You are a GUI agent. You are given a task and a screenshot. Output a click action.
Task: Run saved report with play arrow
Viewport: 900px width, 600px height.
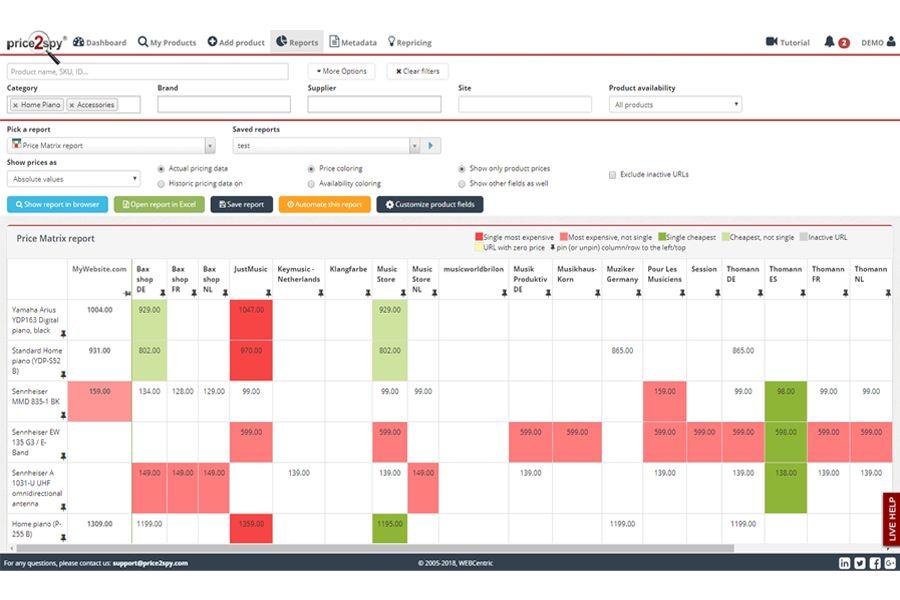point(430,146)
